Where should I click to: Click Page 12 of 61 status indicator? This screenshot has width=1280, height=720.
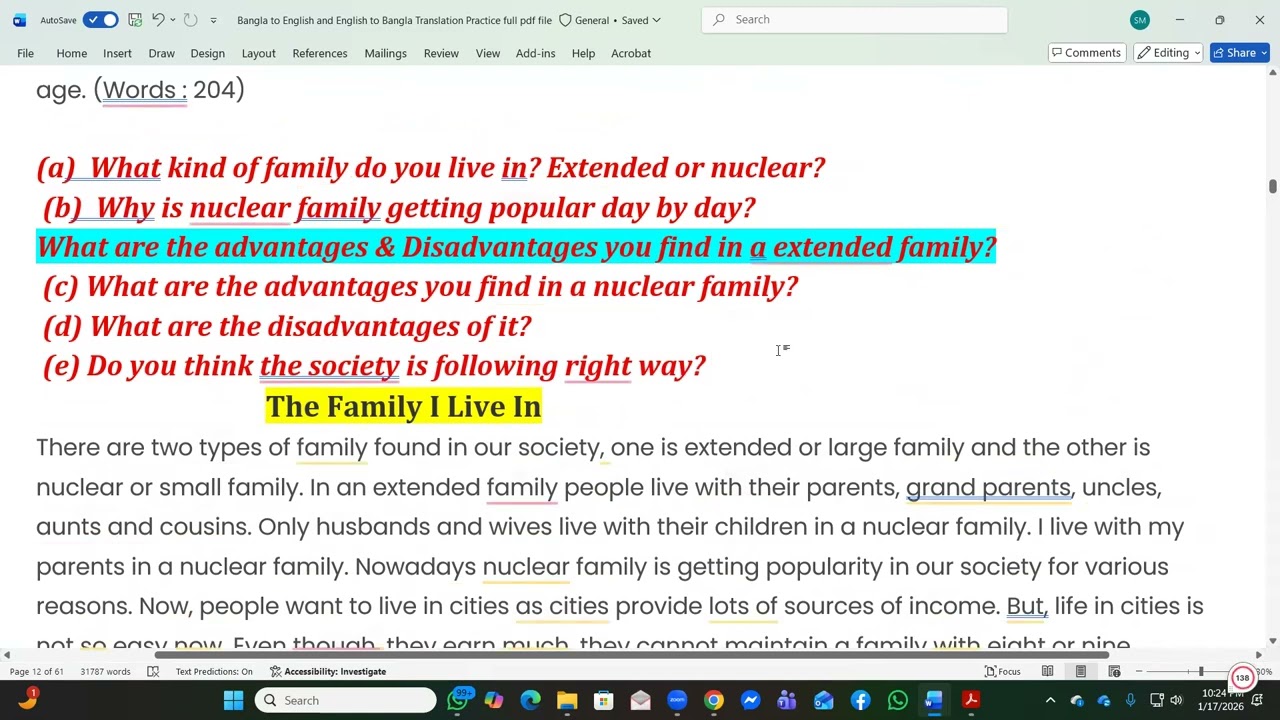[x=36, y=672]
